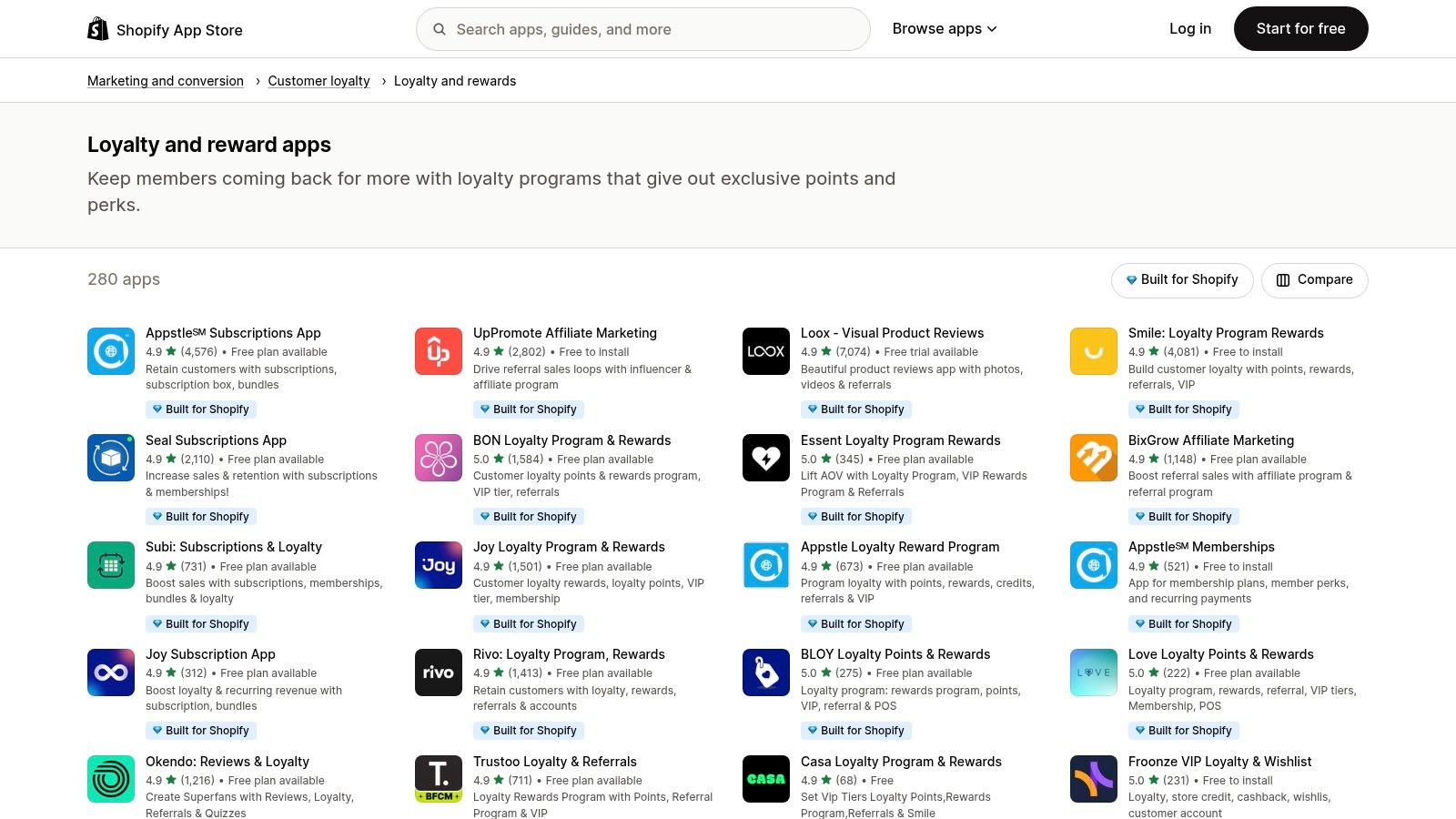1456x819 pixels.
Task: Focus the Search apps, guides, and more field
Action: pyautogui.click(x=643, y=29)
